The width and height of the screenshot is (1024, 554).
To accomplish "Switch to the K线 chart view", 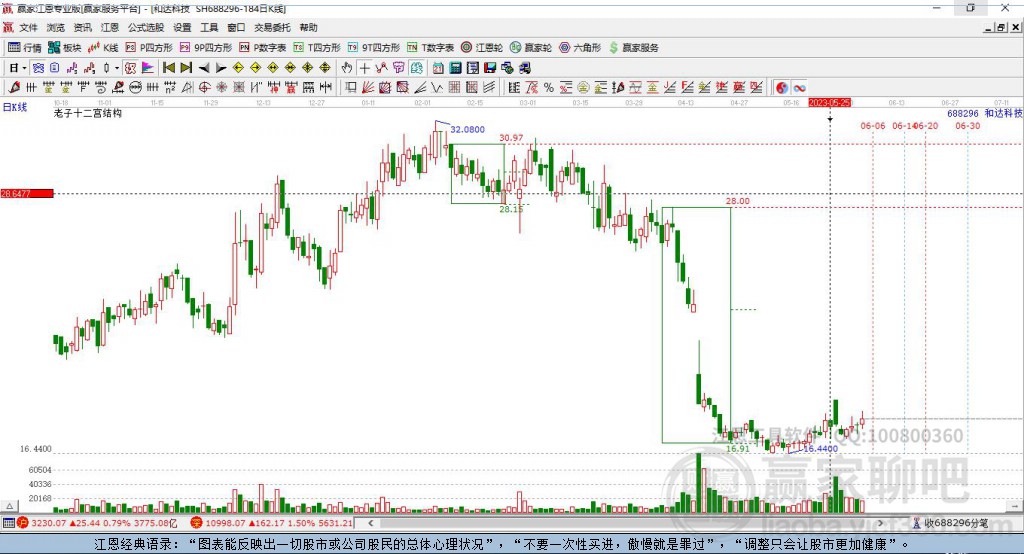I will [x=103, y=48].
